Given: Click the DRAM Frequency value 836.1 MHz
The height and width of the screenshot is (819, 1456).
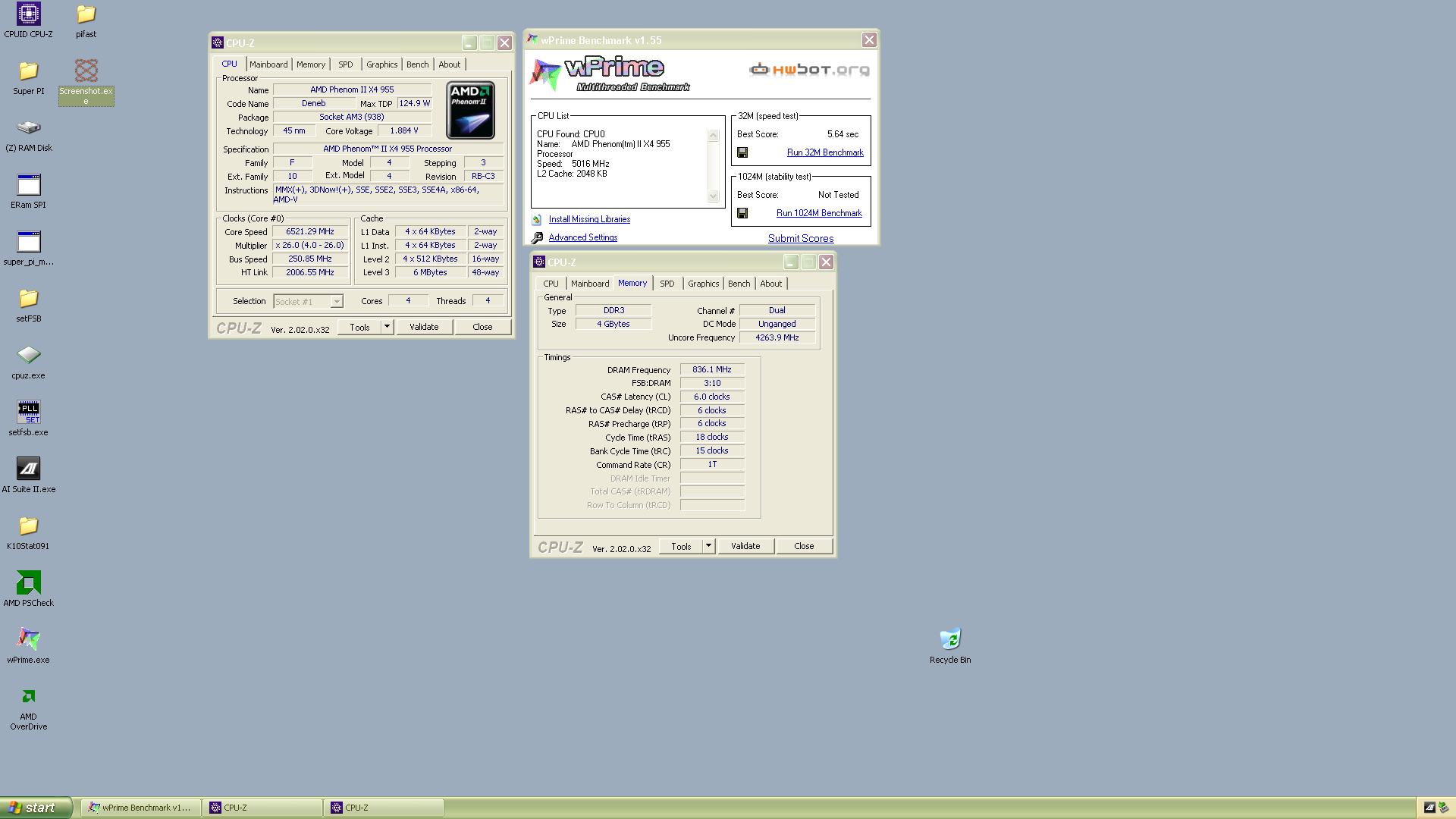Looking at the screenshot, I should (712, 369).
